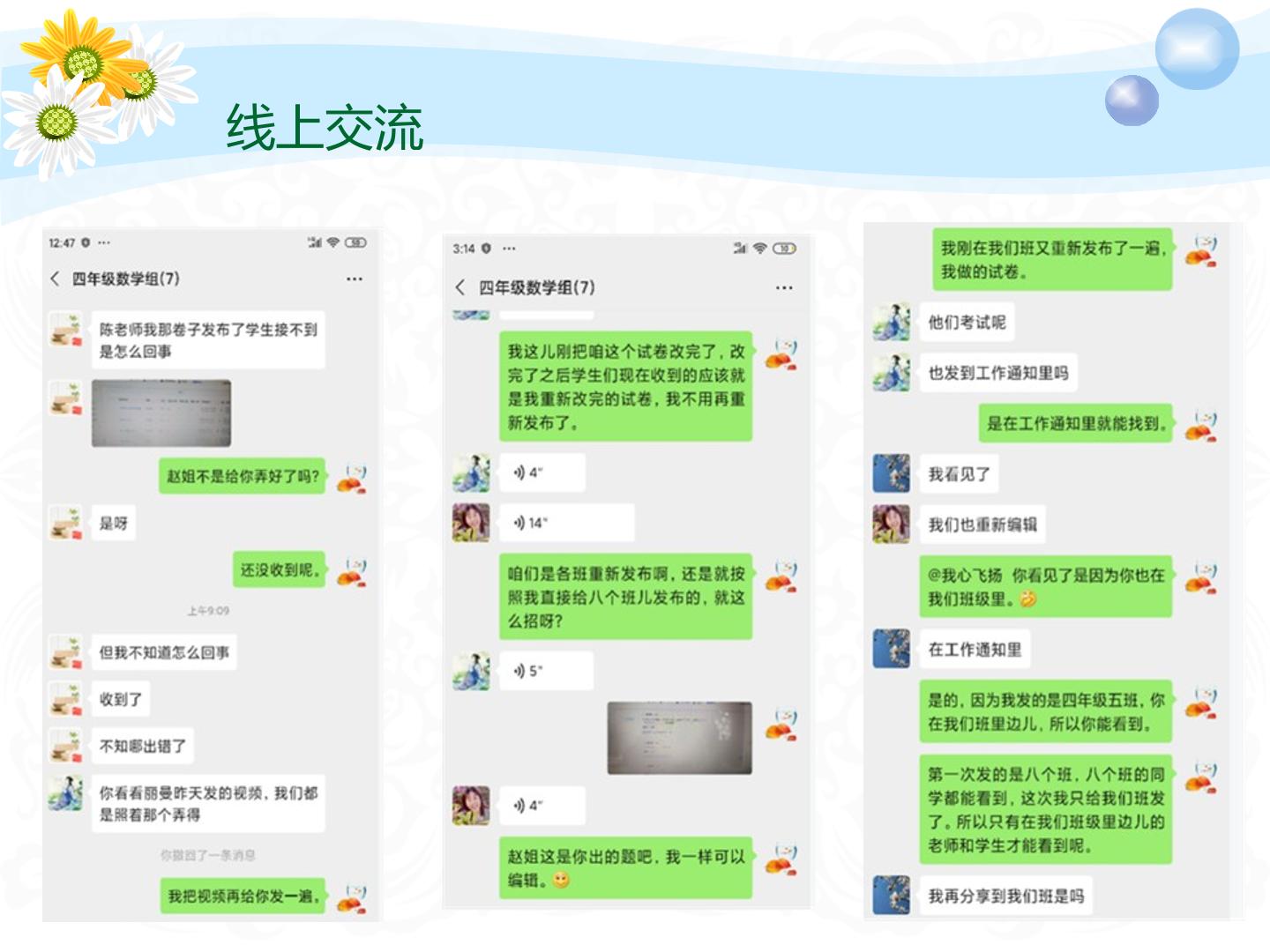Select message 第一次发的是八个班

(1046, 810)
